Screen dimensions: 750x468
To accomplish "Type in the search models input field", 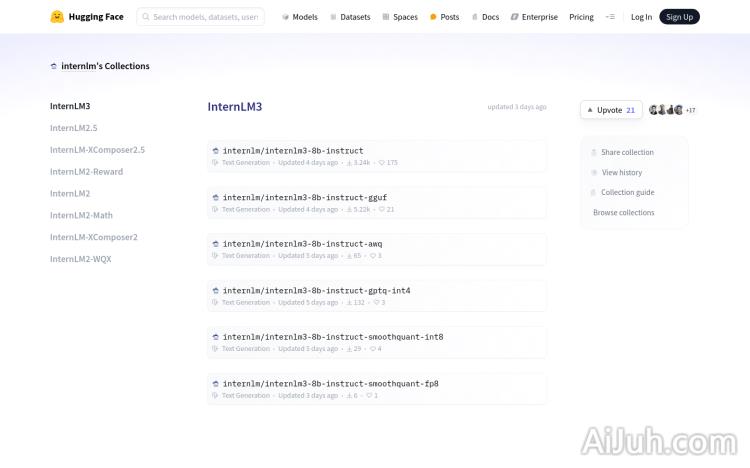I will coord(205,17).
